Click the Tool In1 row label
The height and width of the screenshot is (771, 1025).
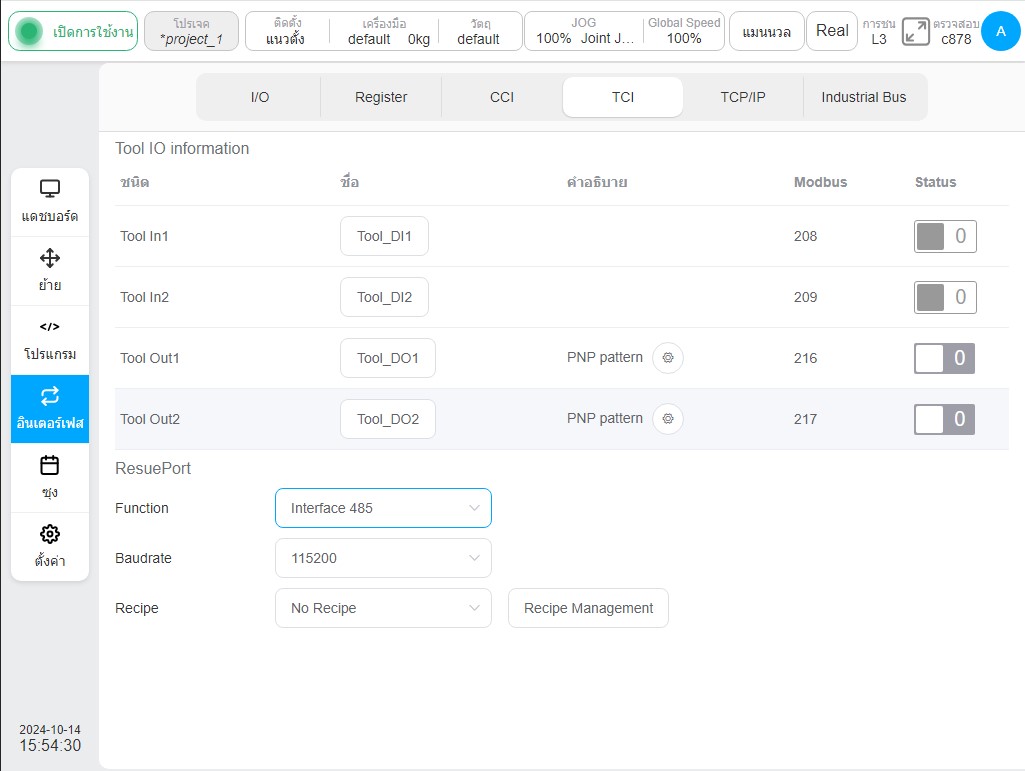[x=144, y=236]
